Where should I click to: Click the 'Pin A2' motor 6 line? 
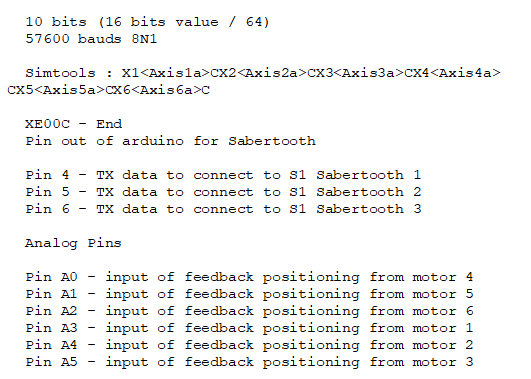(x=249, y=312)
